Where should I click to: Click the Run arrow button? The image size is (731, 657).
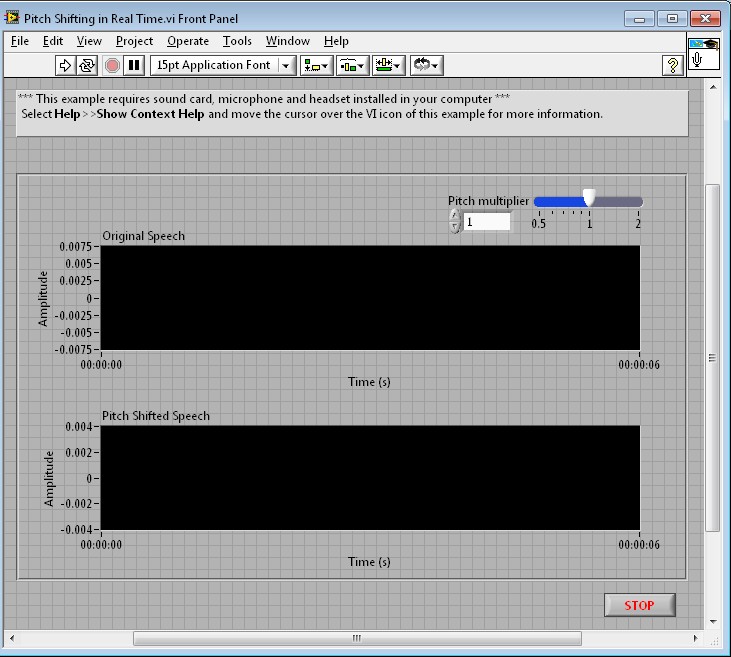(65, 65)
